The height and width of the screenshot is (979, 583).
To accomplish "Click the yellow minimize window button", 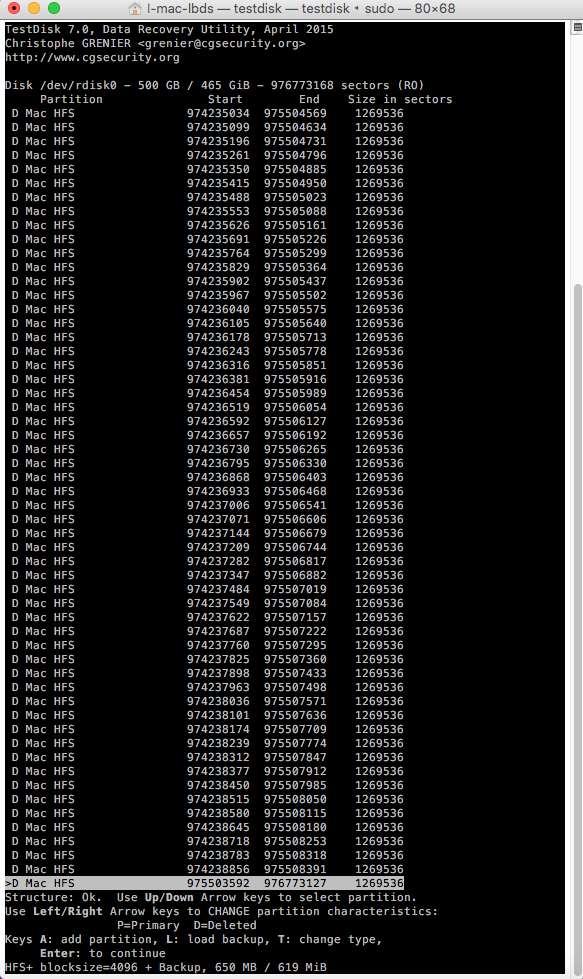I will tap(34, 8).
